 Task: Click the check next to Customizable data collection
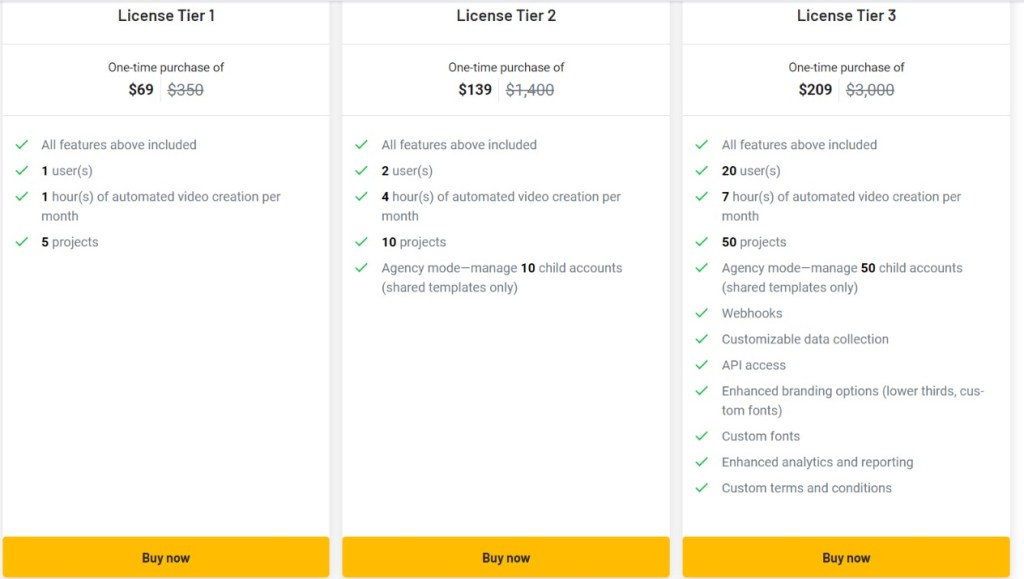coord(702,339)
